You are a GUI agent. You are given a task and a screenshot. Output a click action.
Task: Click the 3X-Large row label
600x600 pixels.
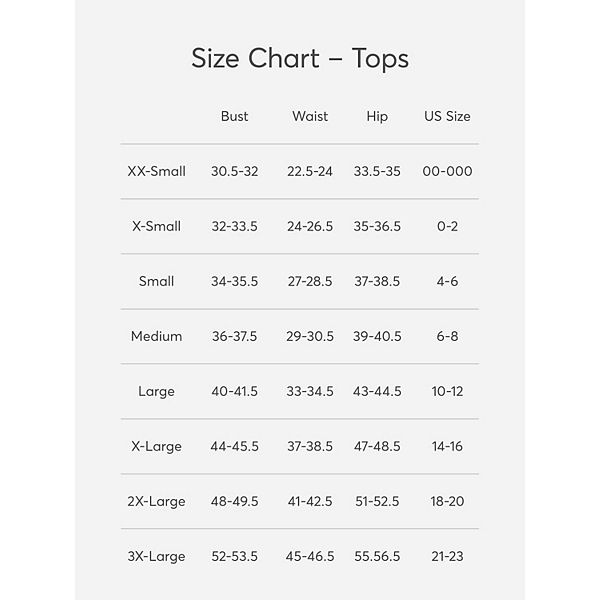click(157, 556)
